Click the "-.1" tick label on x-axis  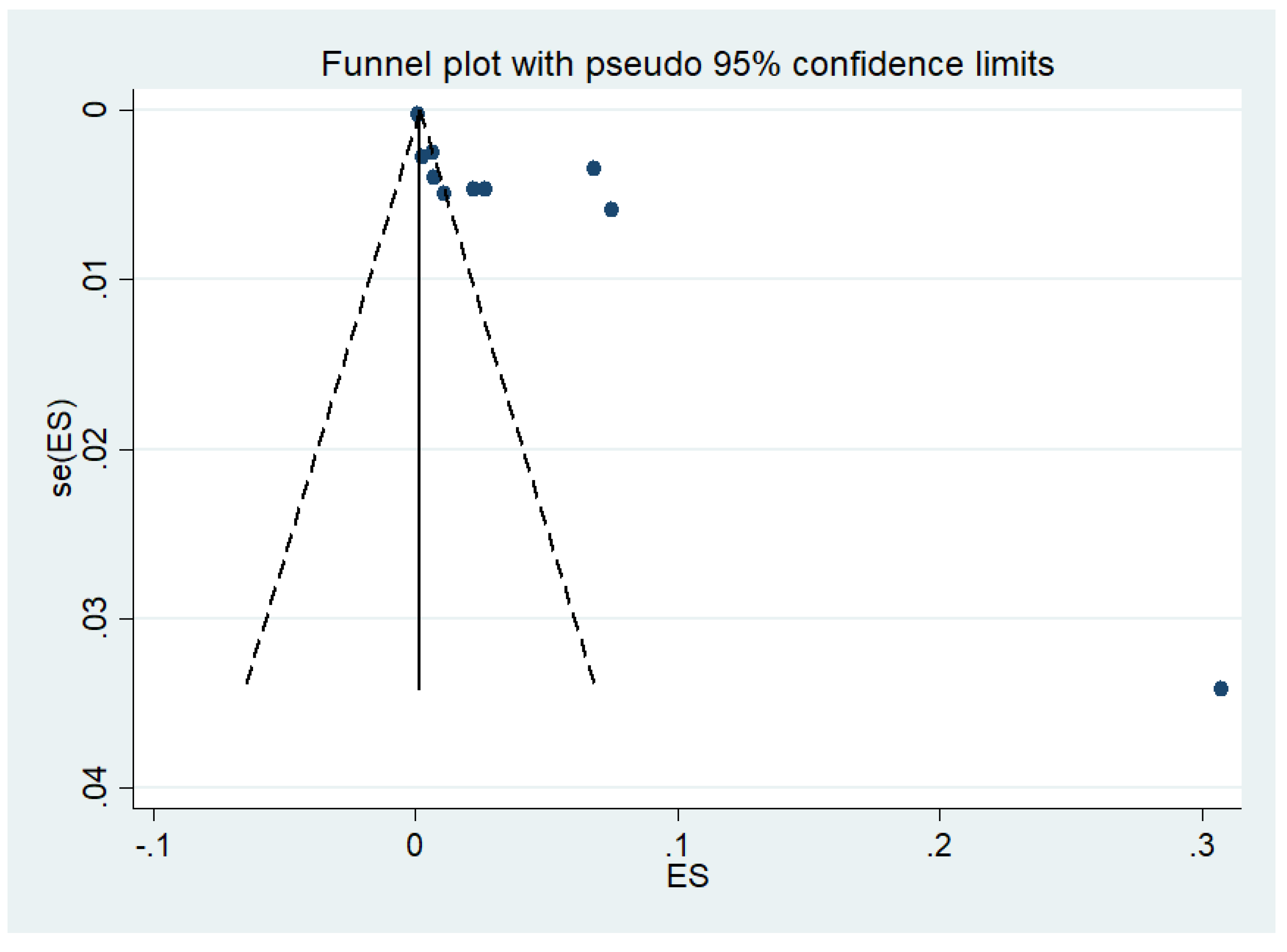click(153, 845)
